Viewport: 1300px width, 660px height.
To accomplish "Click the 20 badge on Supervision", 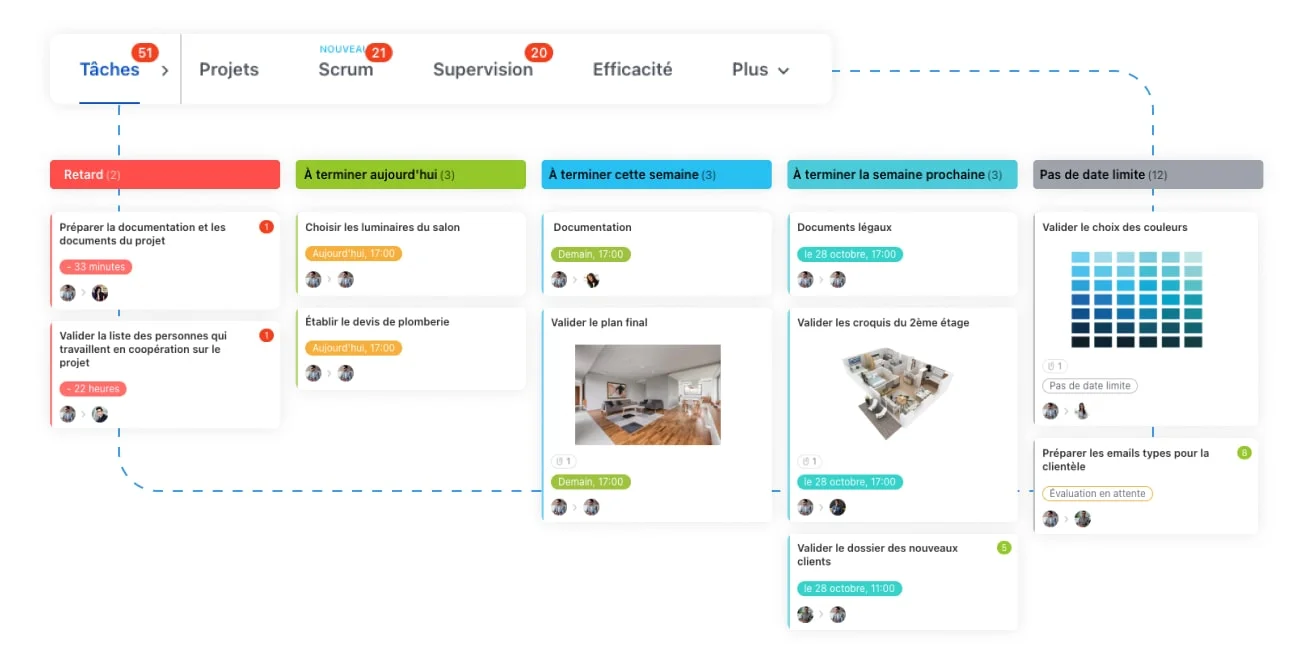I will [x=539, y=53].
